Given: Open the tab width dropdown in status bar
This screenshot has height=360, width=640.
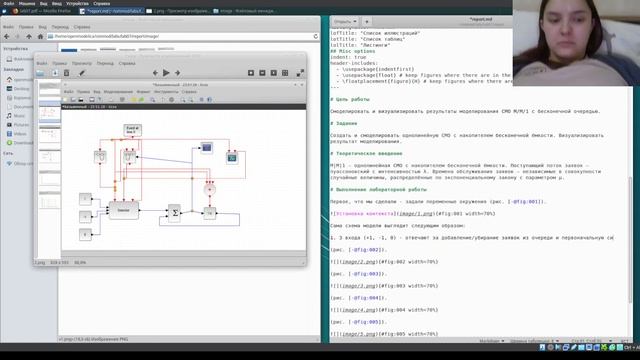Looking at the screenshot, I should pyautogui.click(x=534, y=341).
